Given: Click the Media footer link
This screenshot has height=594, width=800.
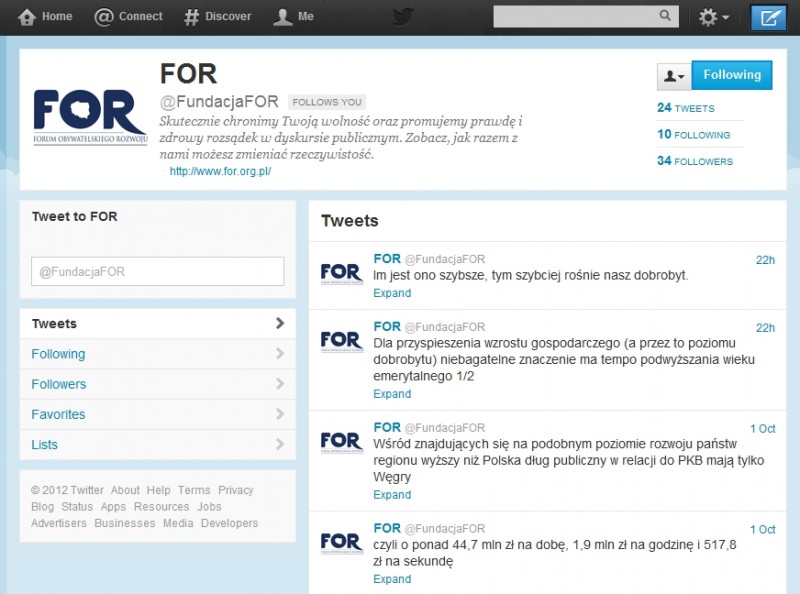Looking at the screenshot, I should point(178,523).
